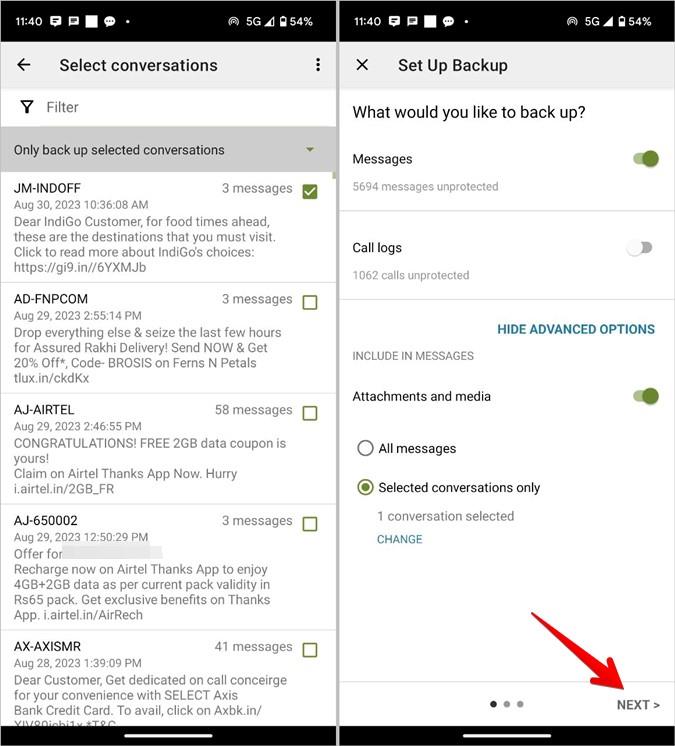Click the https://gi9.in//6YXMJb link text
Image resolution: width=675 pixels, height=746 pixels.
pyautogui.click(x=80, y=267)
